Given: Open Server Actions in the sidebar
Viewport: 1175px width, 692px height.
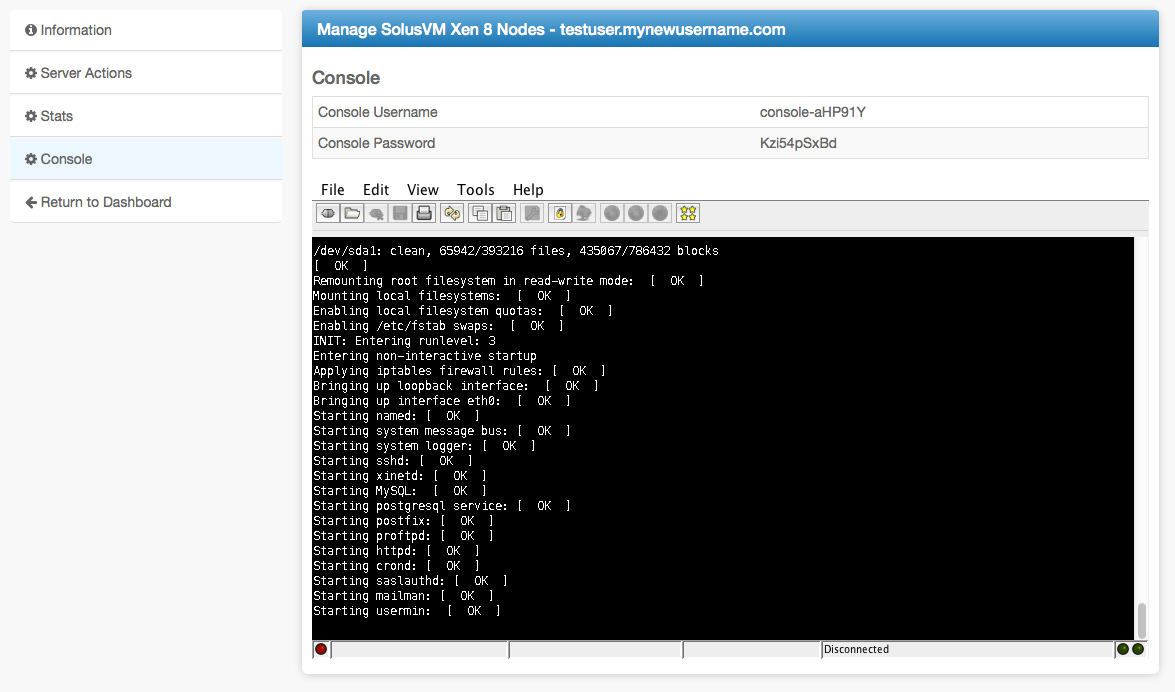Looking at the screenshot, I should tap(85, 73).
